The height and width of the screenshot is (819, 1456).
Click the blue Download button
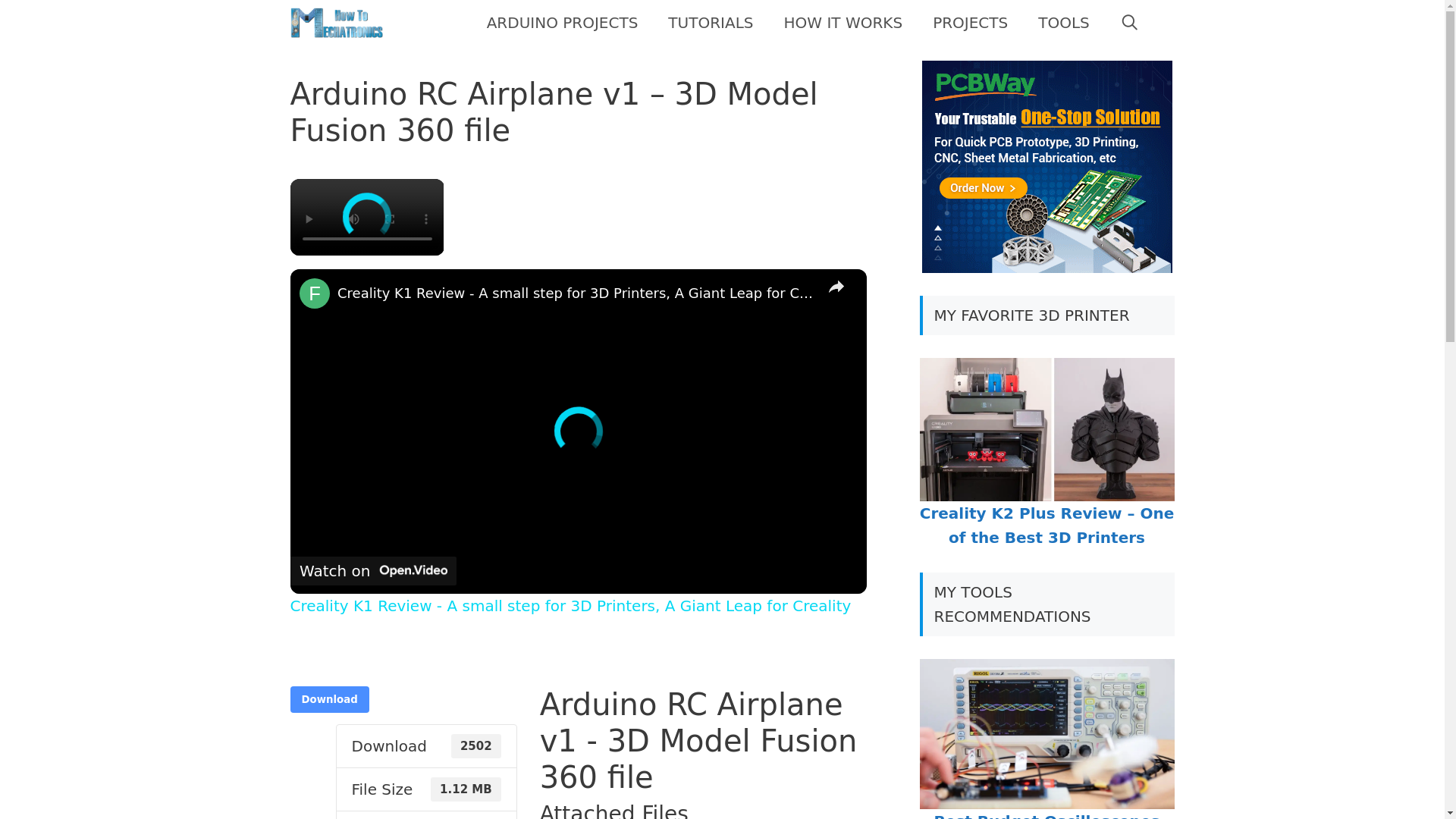point(329,699)
